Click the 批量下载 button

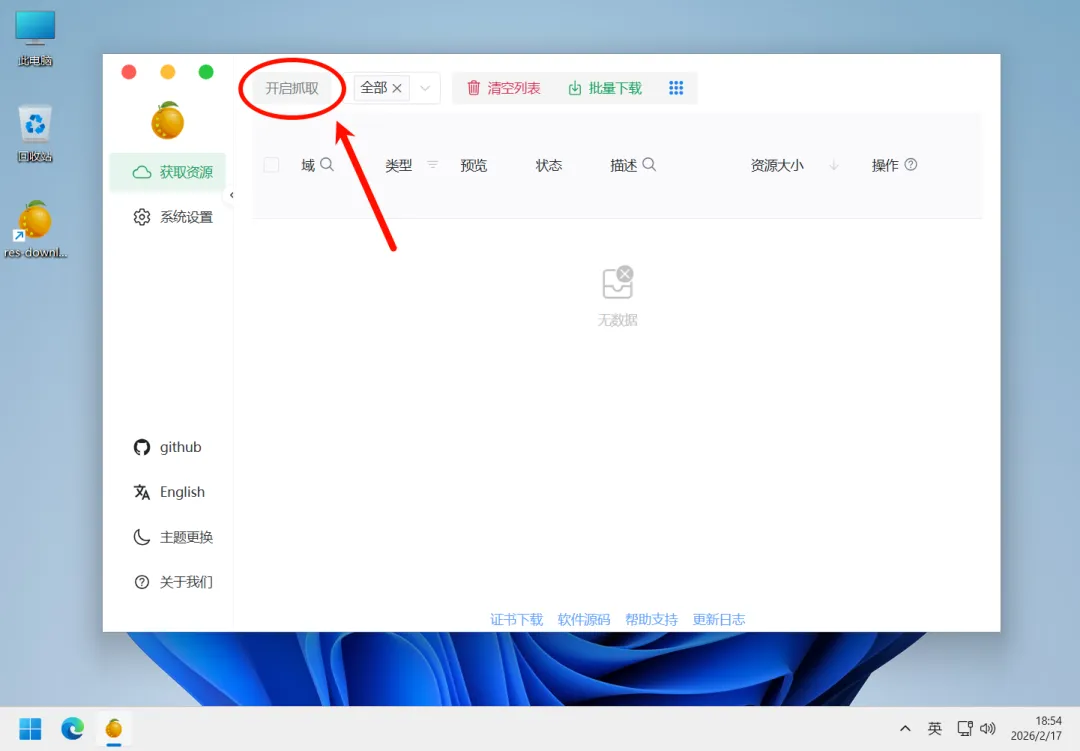(x=605, y=88)
